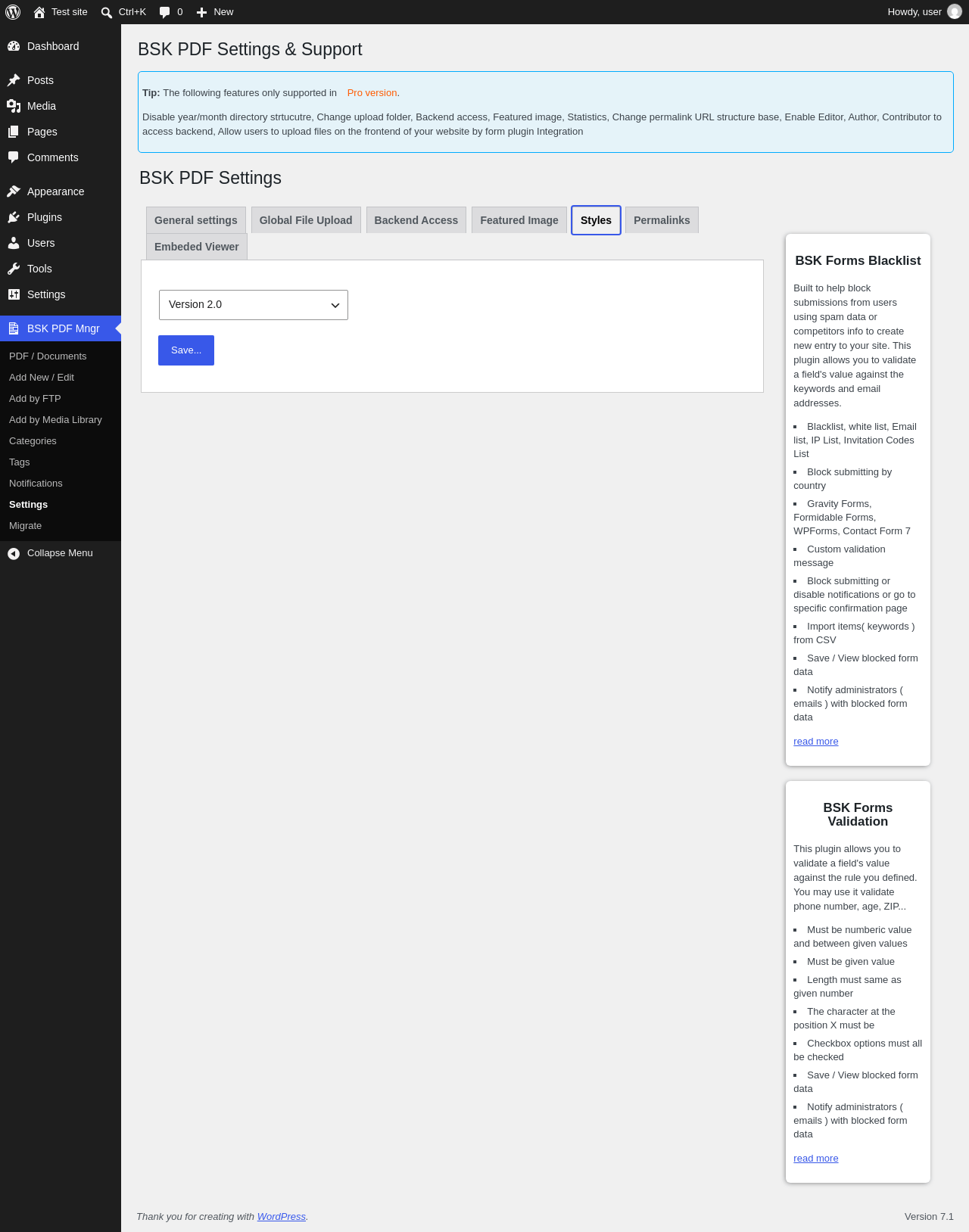This screenshot has width=969, height=1232.
Task: Click the WordPress logo icon
Action: [x=13, y=12]
